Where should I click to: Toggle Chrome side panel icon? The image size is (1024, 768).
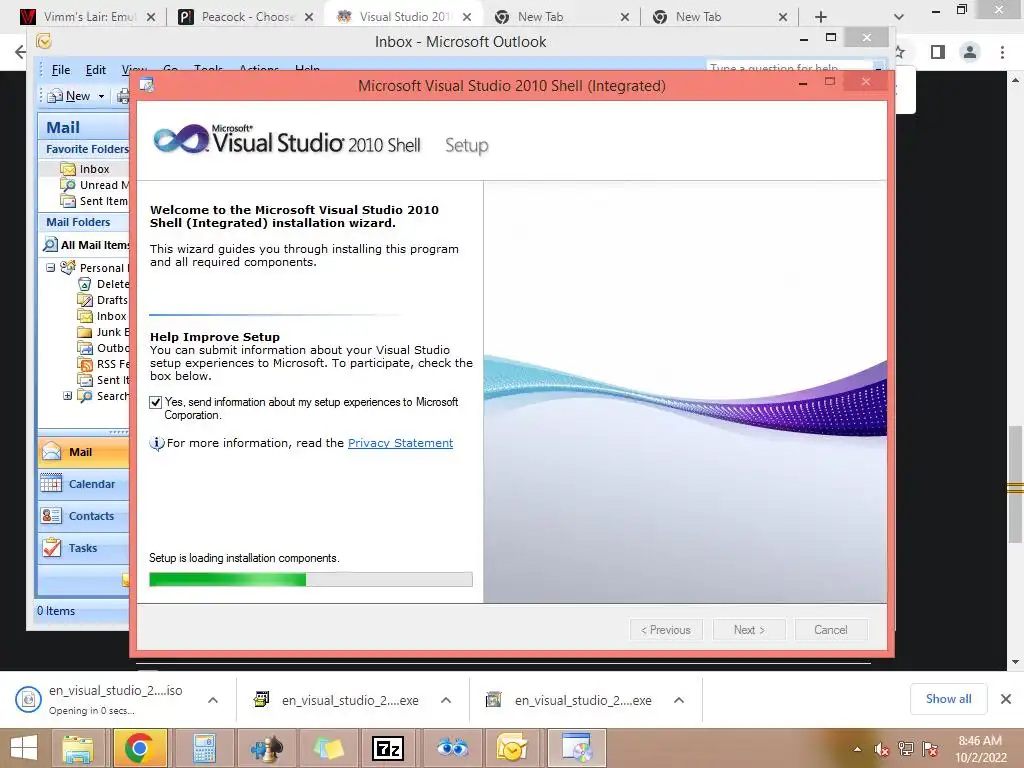(938, 52)
